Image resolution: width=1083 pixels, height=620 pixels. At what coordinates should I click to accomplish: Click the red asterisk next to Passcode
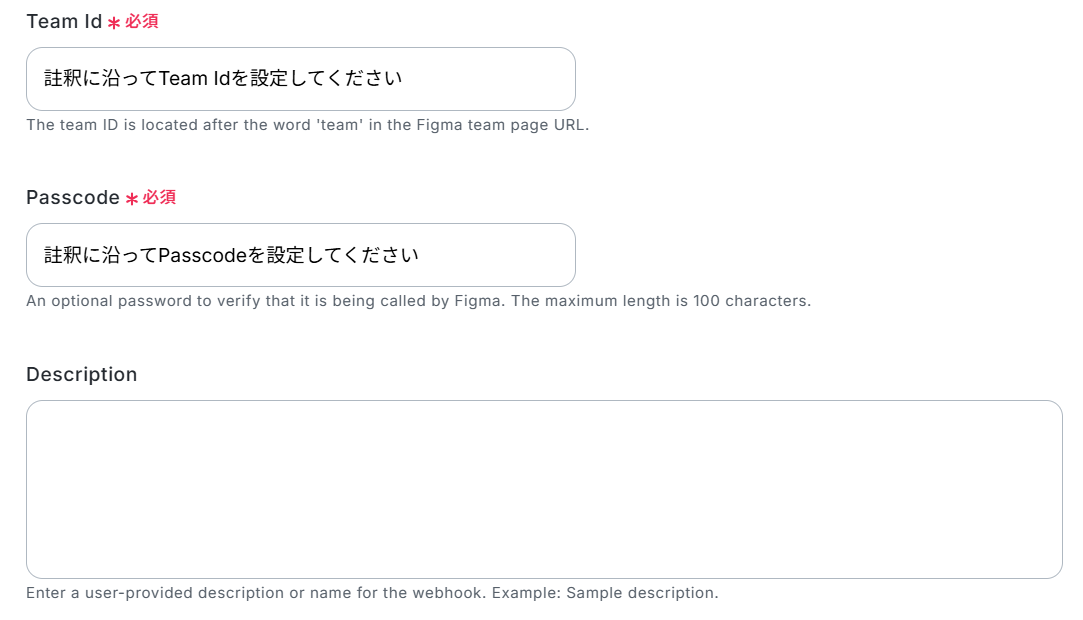[132, 199]
